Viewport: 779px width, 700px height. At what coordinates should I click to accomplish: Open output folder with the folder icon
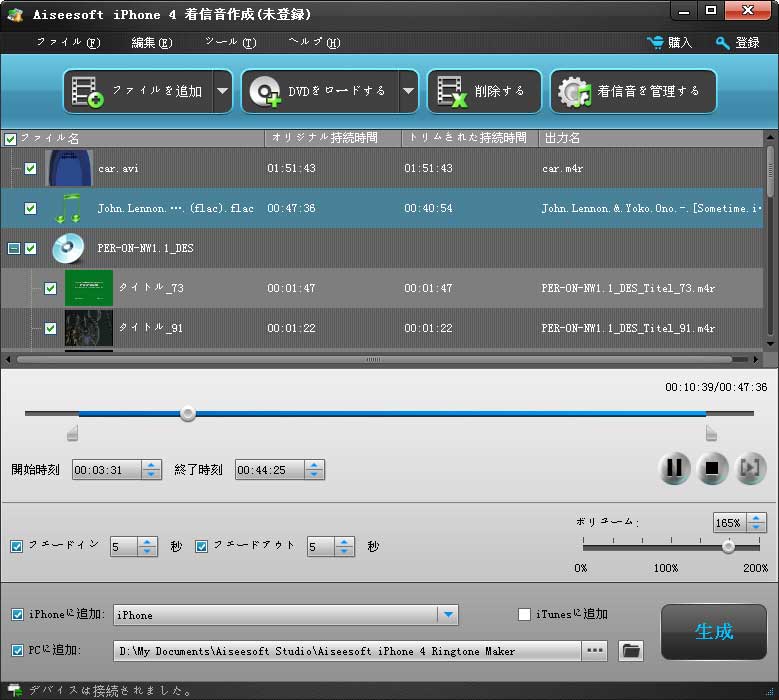point(630,651)
